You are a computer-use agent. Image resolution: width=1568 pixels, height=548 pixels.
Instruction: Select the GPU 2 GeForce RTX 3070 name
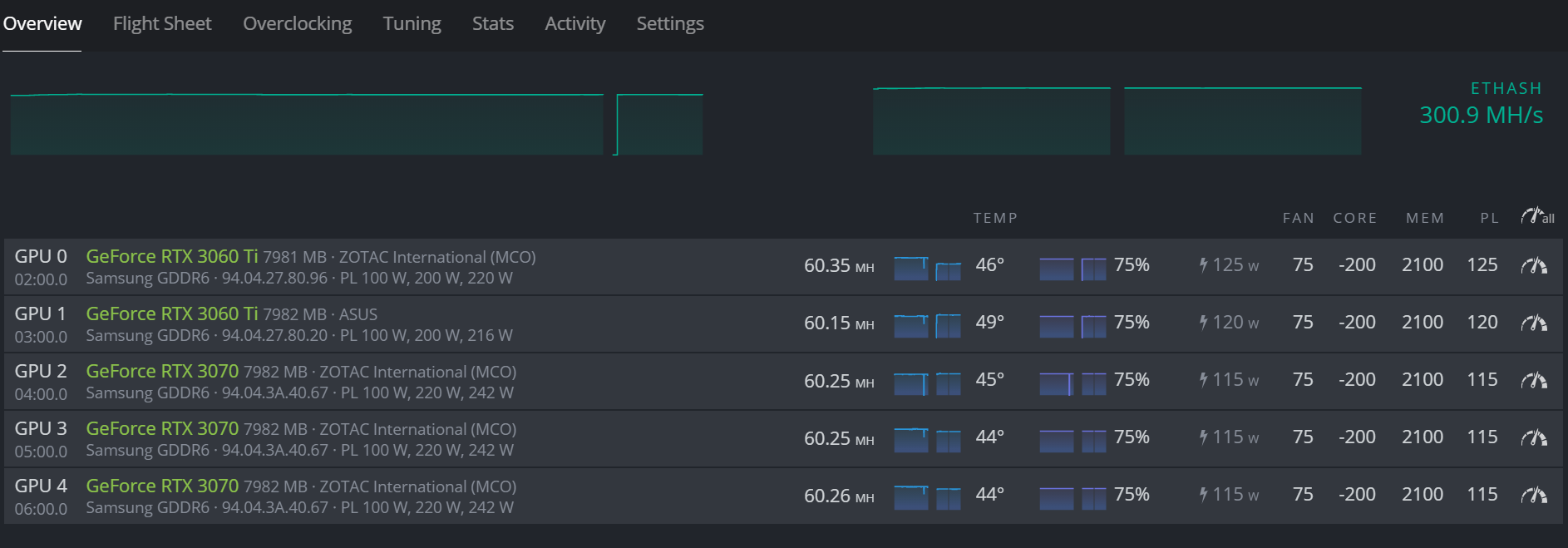pos(162,371)
